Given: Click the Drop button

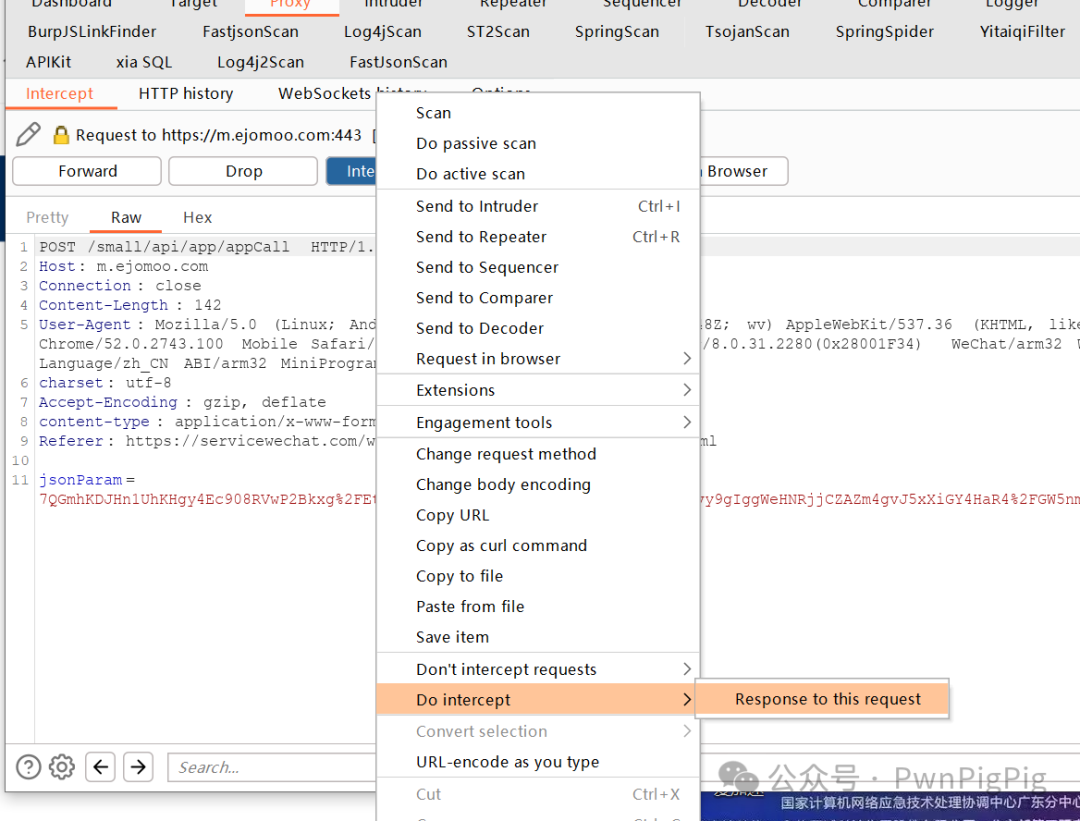Looking at the screenshot, I should (243, 171).
